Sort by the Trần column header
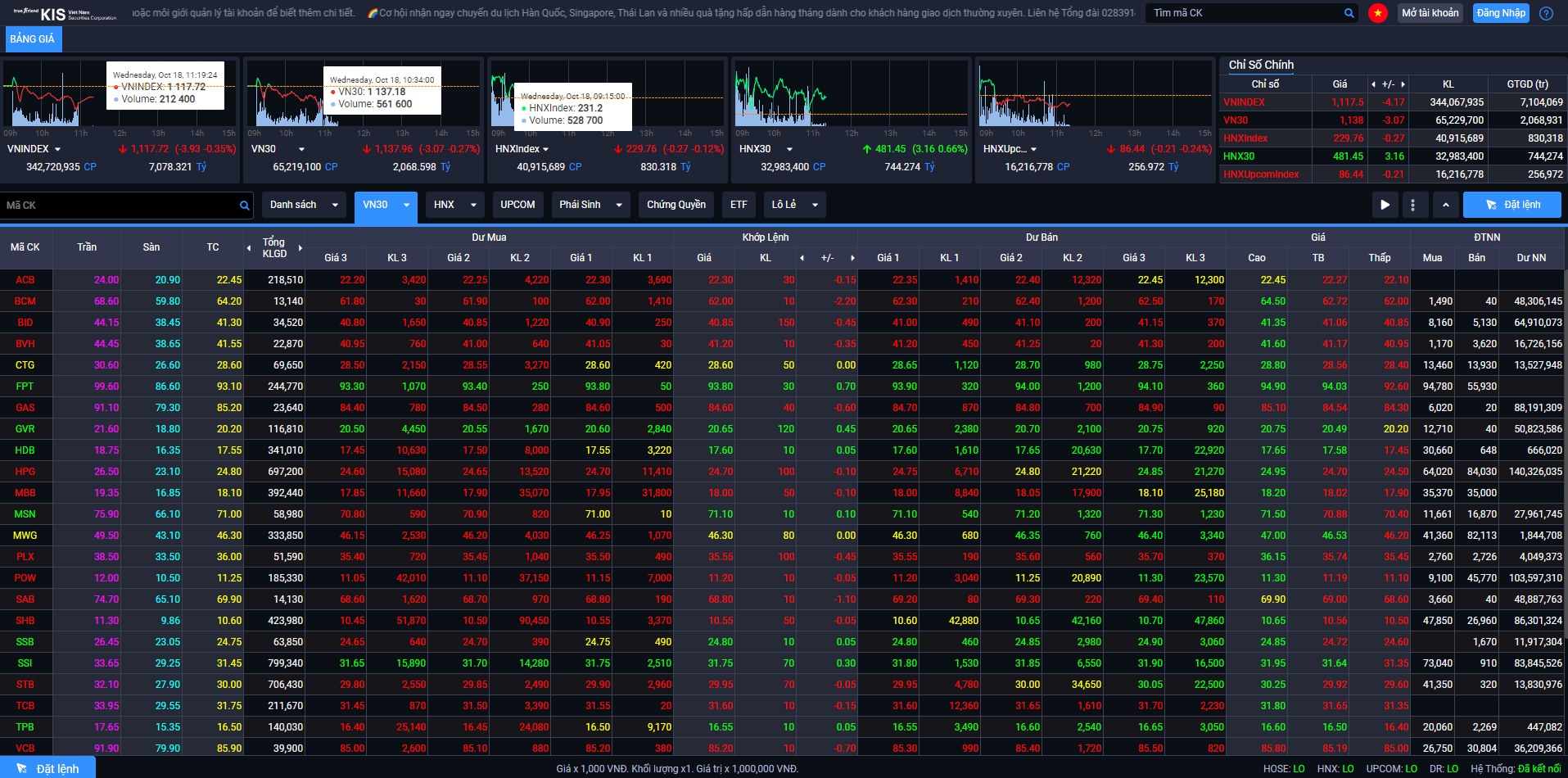This screenshot has height=778, width=1568. pyautogui.click(x=87, y=247)
